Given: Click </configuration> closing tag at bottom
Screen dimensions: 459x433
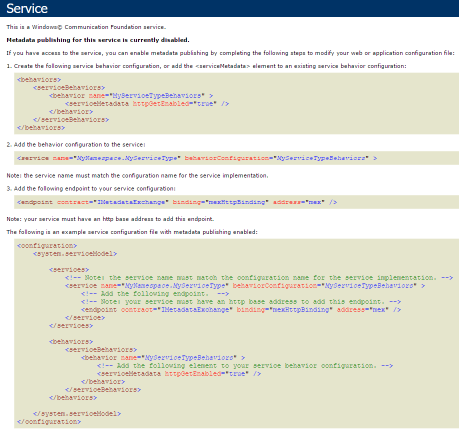Looking at the screenshot, I should click(49, 422).
